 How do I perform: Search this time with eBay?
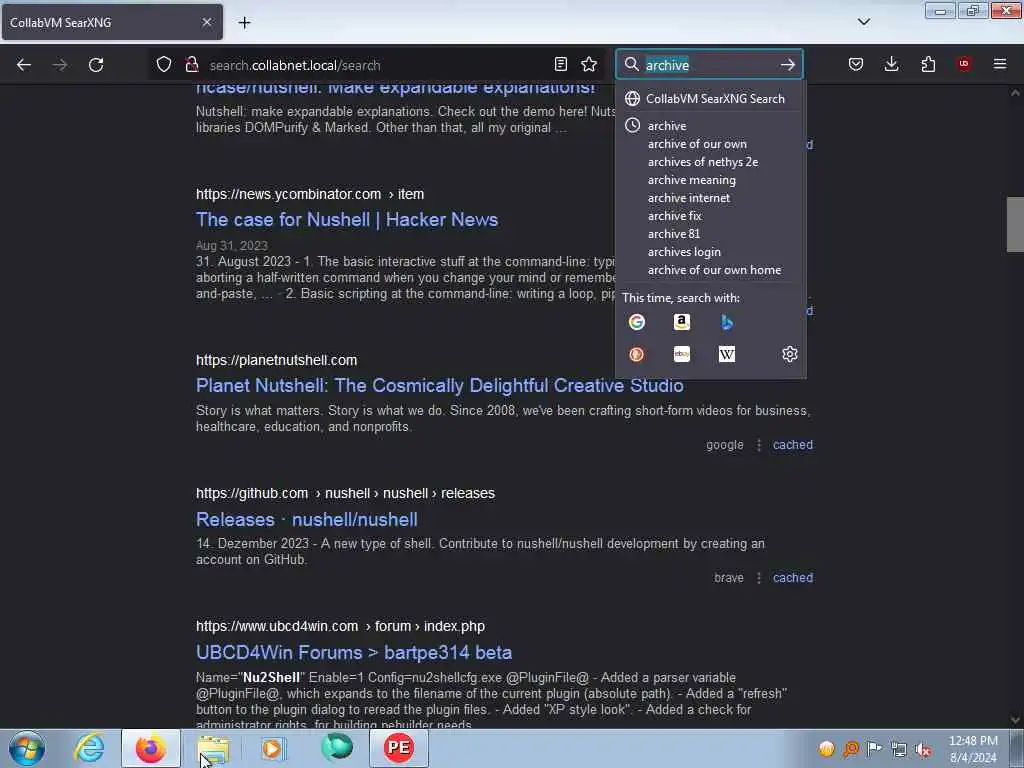tap(682, 354)
